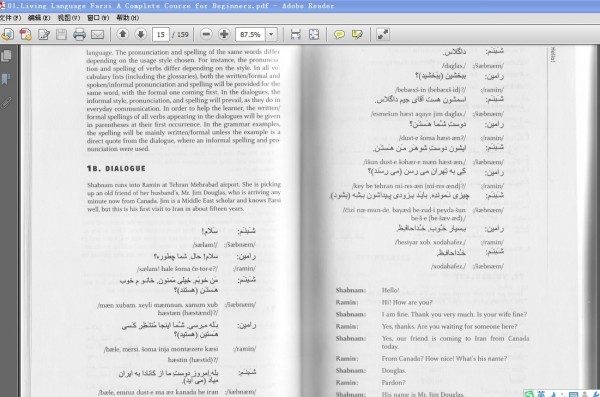
Task: Go to previous page with up arrow
Action: 122,34
